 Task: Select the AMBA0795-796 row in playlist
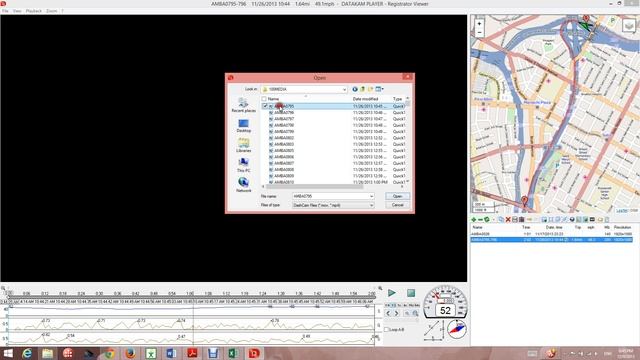[551, 240]
